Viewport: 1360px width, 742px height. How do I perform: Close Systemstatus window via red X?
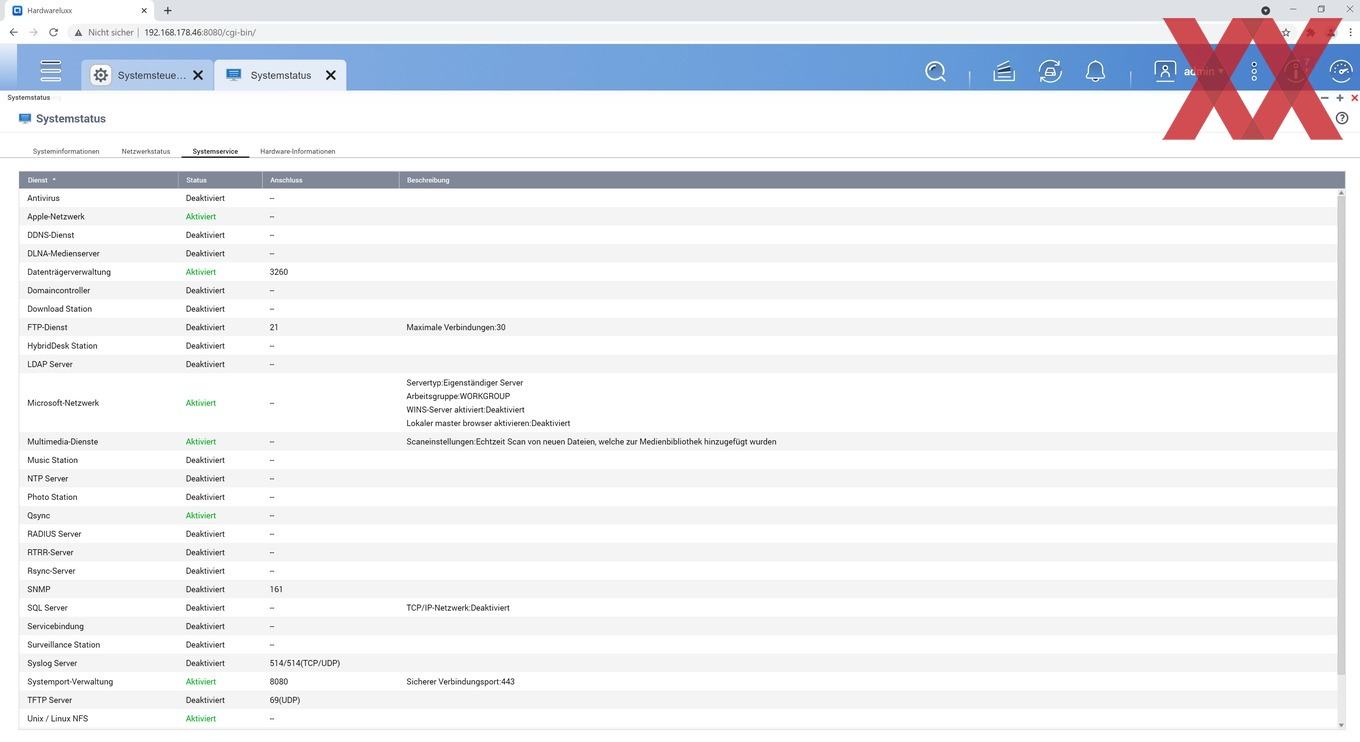(x=1354, y=98)
